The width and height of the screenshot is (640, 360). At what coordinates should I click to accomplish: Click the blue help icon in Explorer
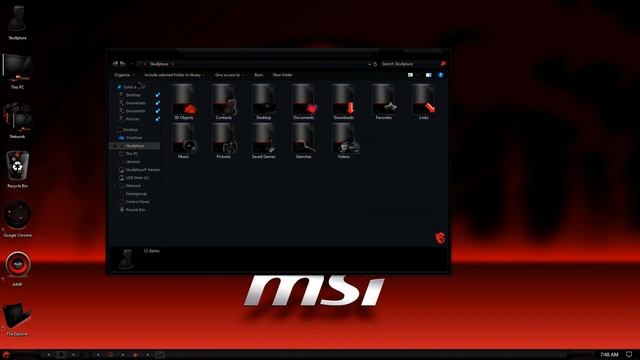tap(440, 75)
